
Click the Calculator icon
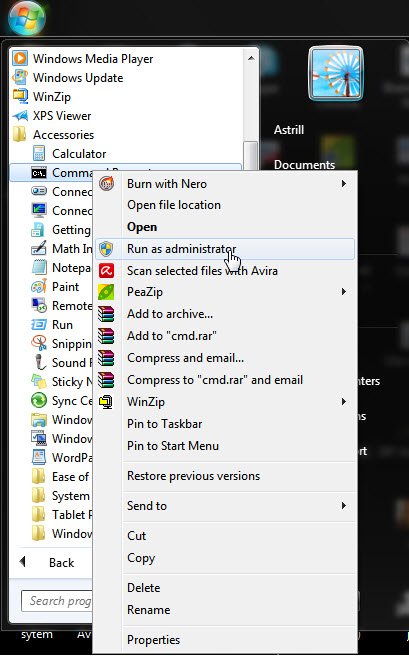(x=39, y=154)
